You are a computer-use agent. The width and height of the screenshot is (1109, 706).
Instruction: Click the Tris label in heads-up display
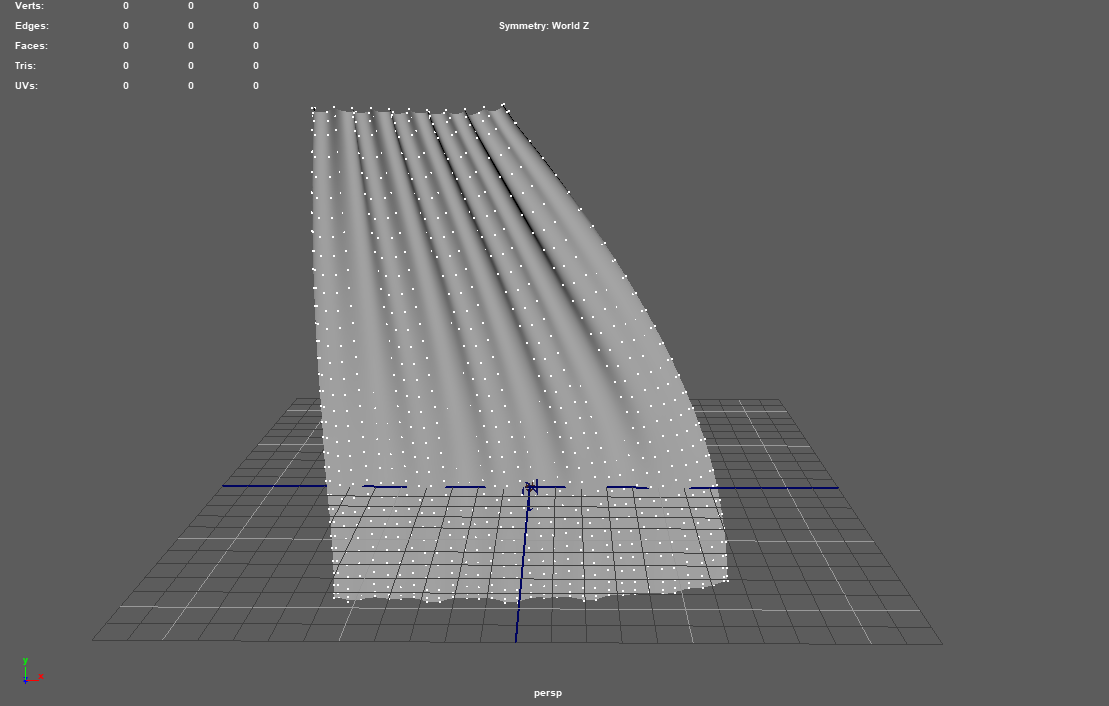click(x=25, y=65)
